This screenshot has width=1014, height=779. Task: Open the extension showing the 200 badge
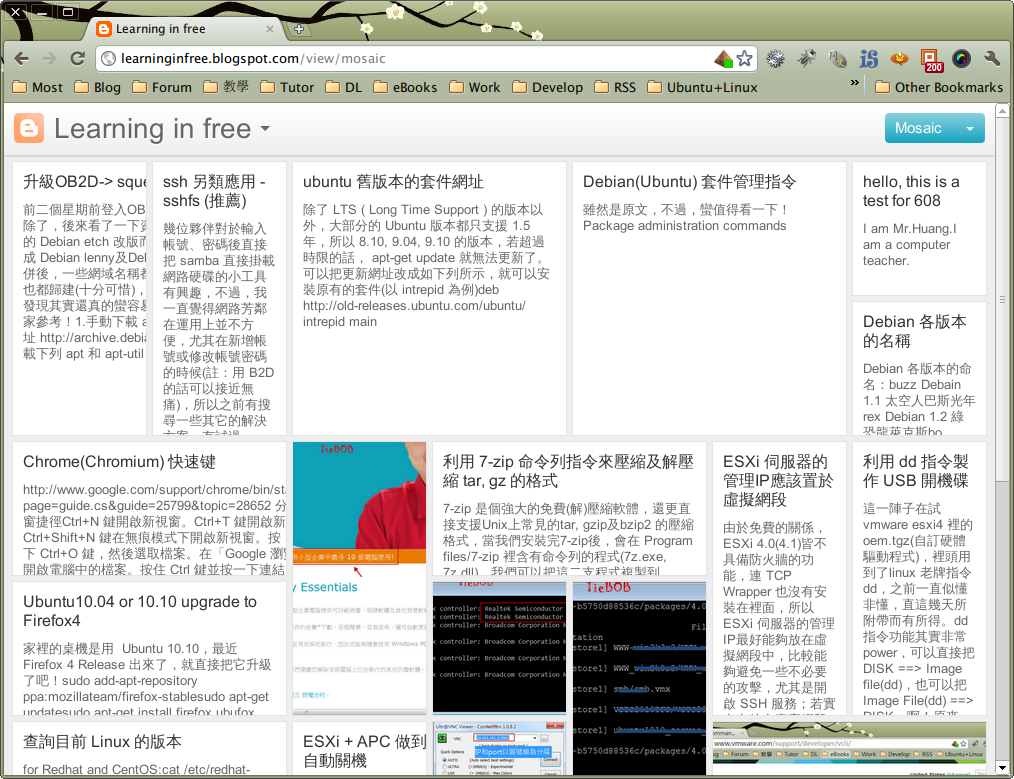(931, 60)
